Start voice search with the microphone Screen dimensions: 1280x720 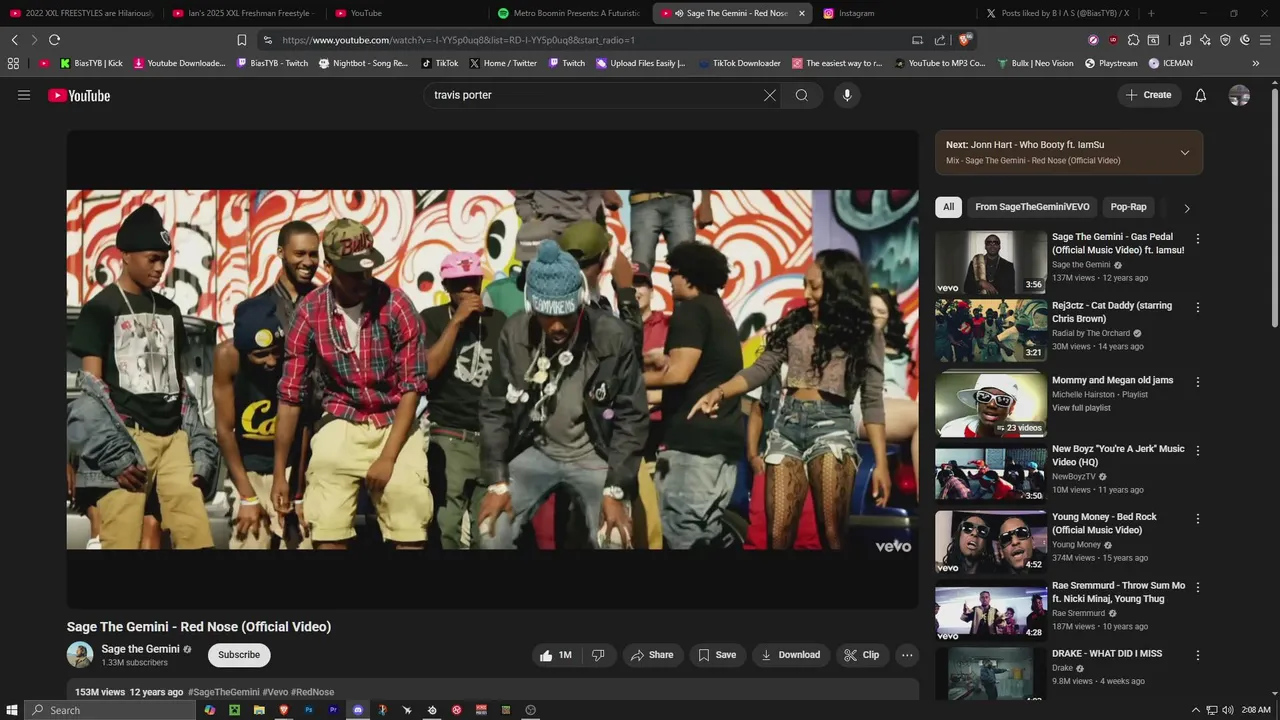847,95
